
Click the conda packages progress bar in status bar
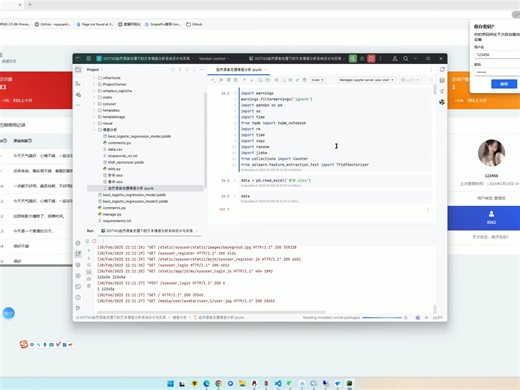coord(382,318)
